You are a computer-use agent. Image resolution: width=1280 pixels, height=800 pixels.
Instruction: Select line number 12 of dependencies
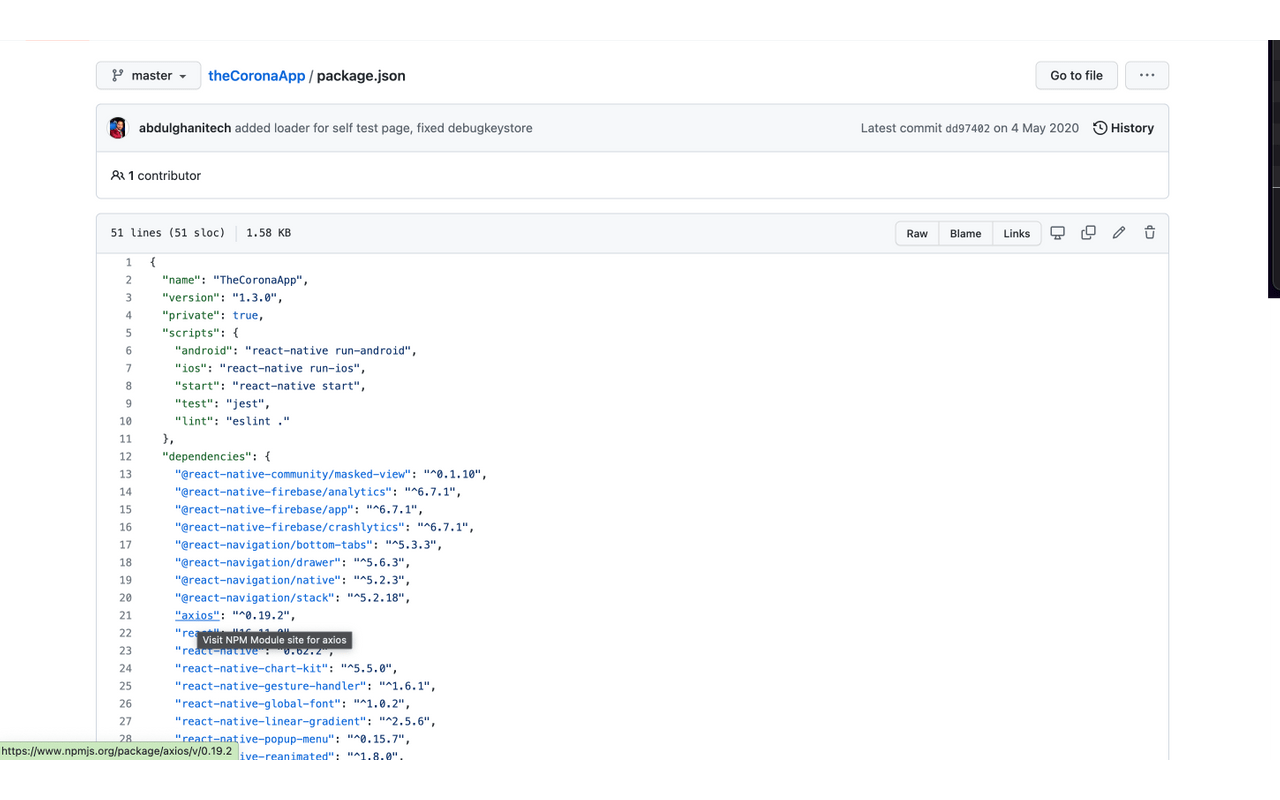125,457
